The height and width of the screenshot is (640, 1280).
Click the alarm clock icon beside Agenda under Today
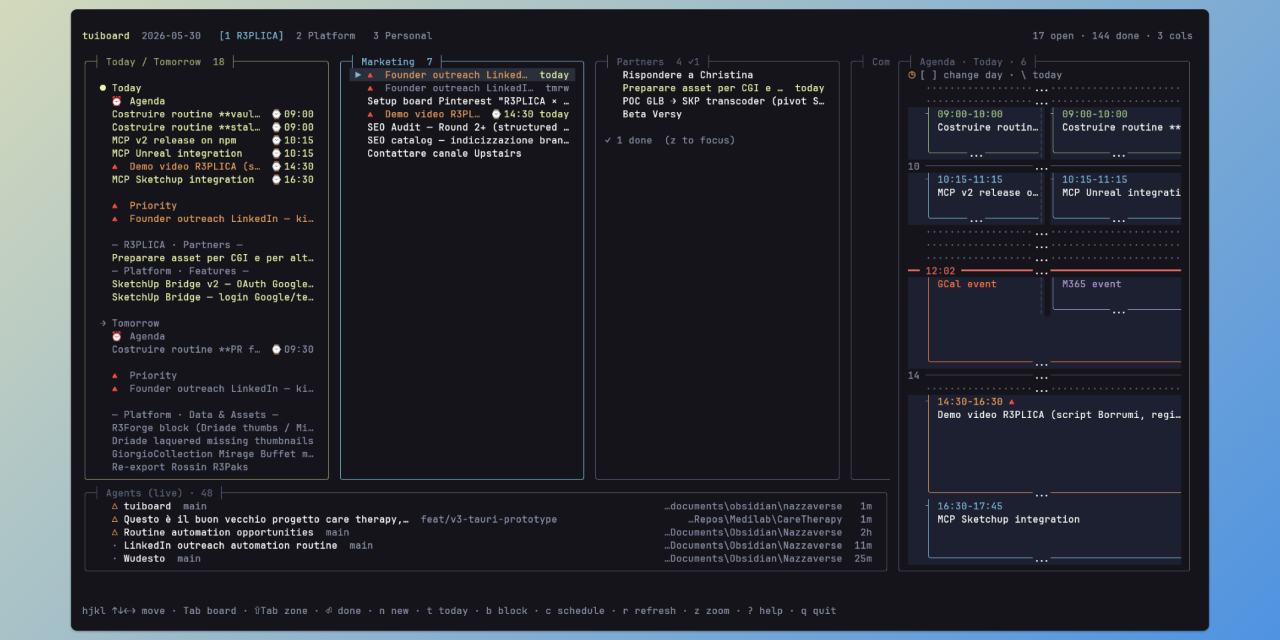pyautogui.click(x=117, y=101)
